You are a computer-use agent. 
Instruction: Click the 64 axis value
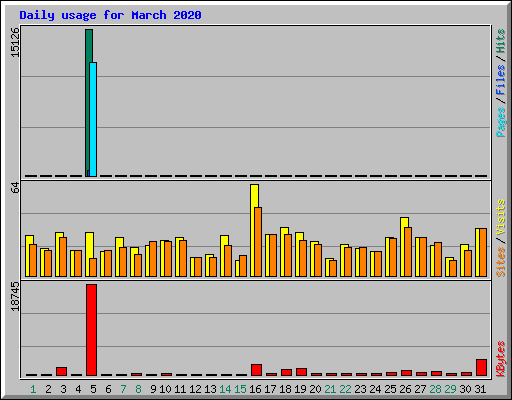(x=15, y=188)
